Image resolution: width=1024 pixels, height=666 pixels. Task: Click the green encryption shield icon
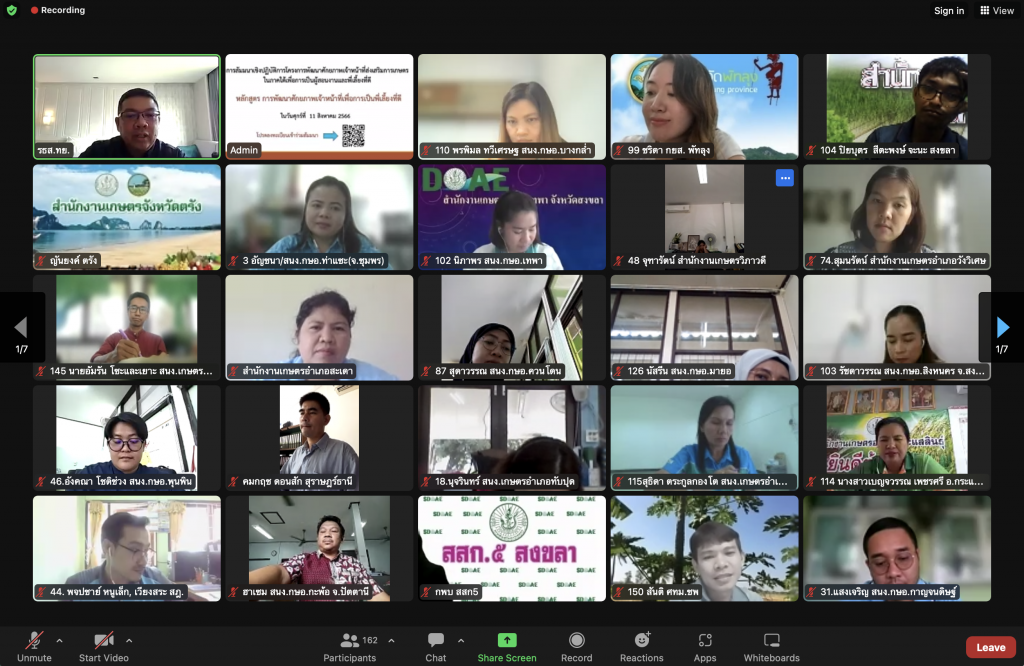coord(12,10)
